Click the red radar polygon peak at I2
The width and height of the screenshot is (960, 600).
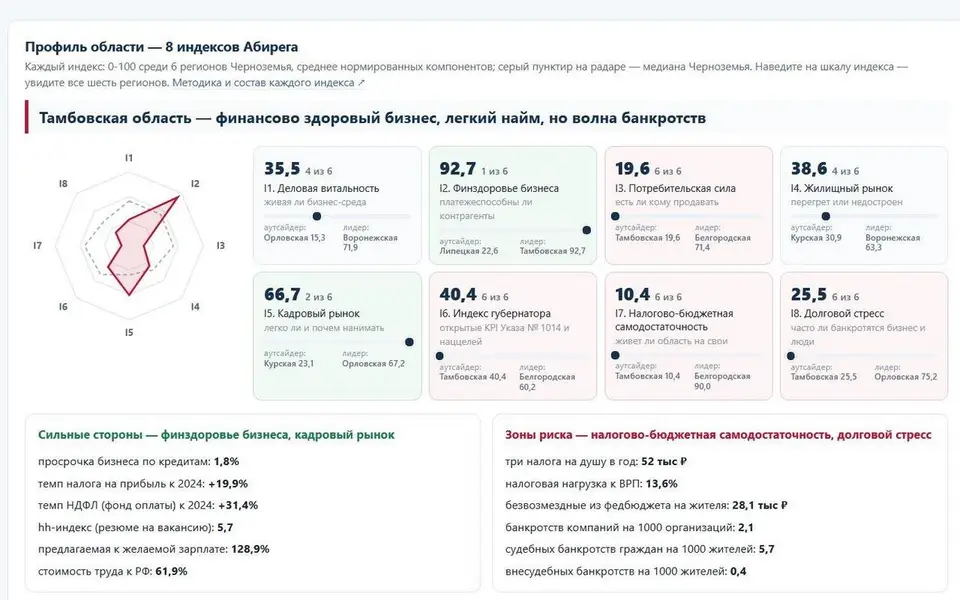point(178,197)
